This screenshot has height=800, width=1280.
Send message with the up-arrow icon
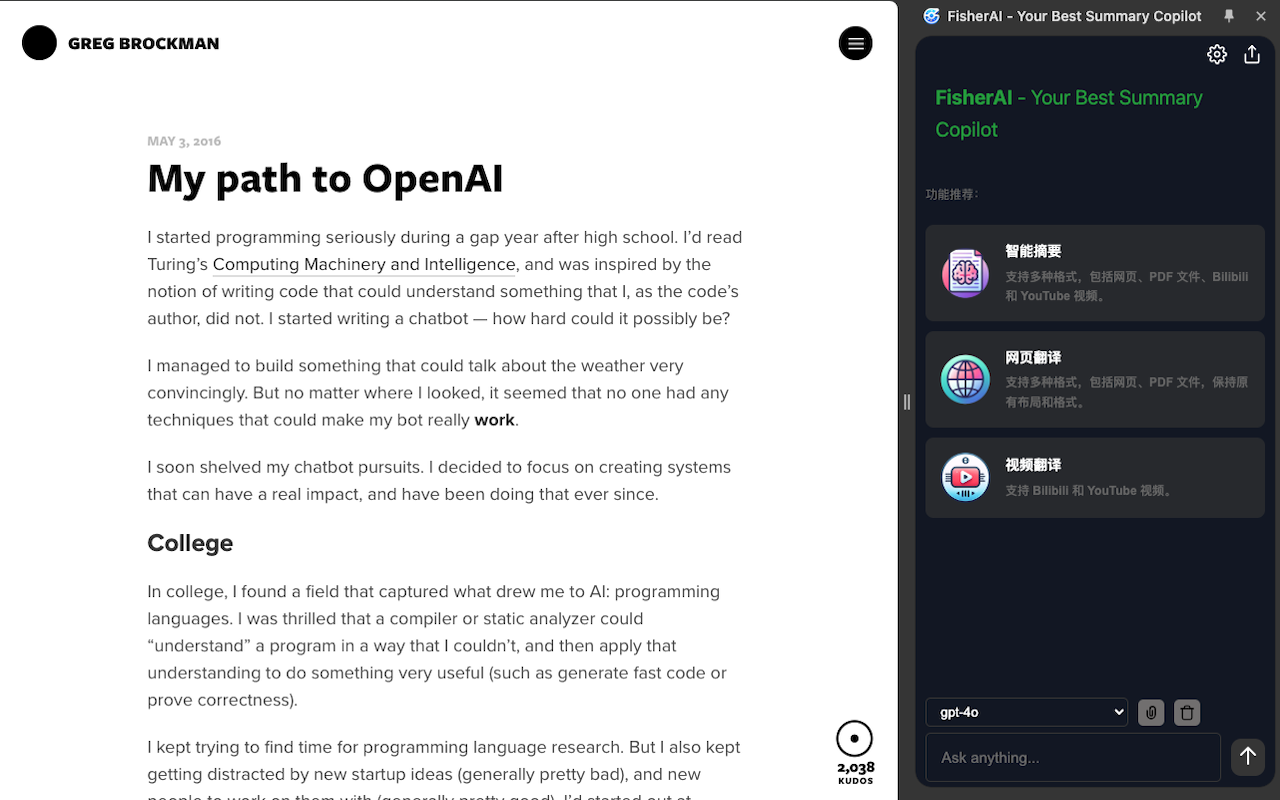[1248, 757]
